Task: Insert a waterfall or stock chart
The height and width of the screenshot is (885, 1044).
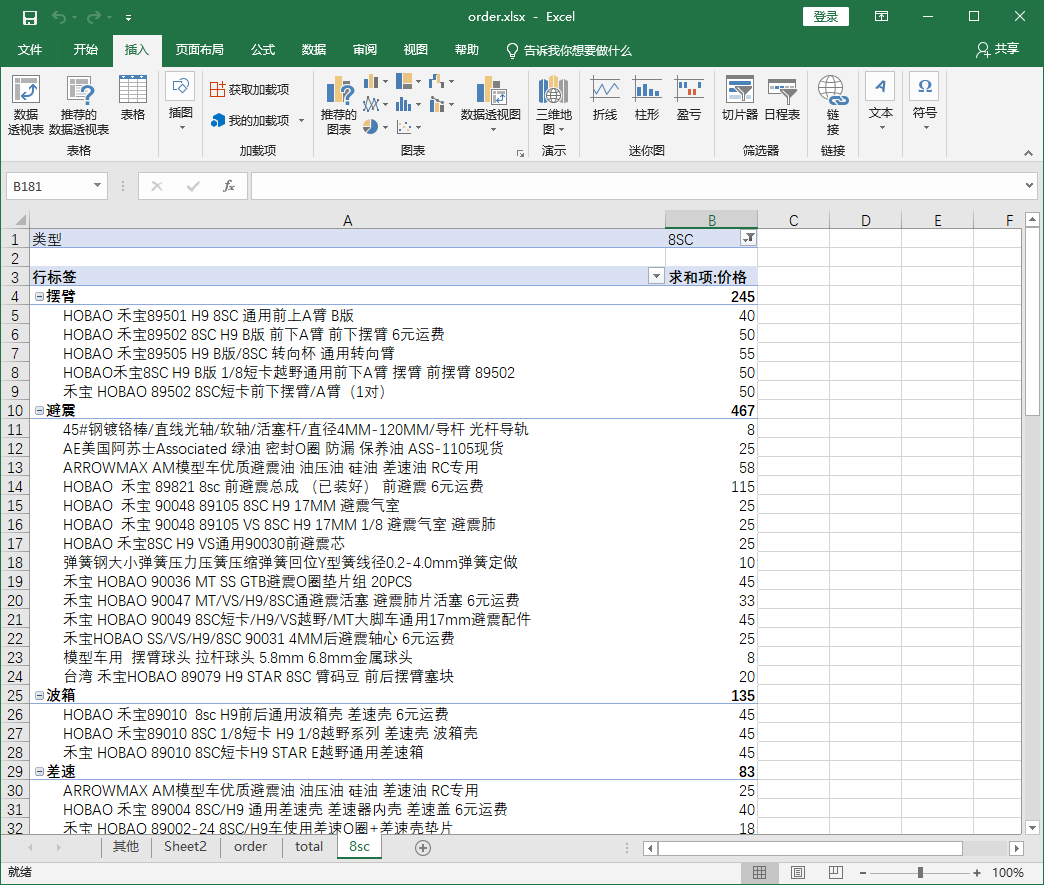Action: click(441, 82)
